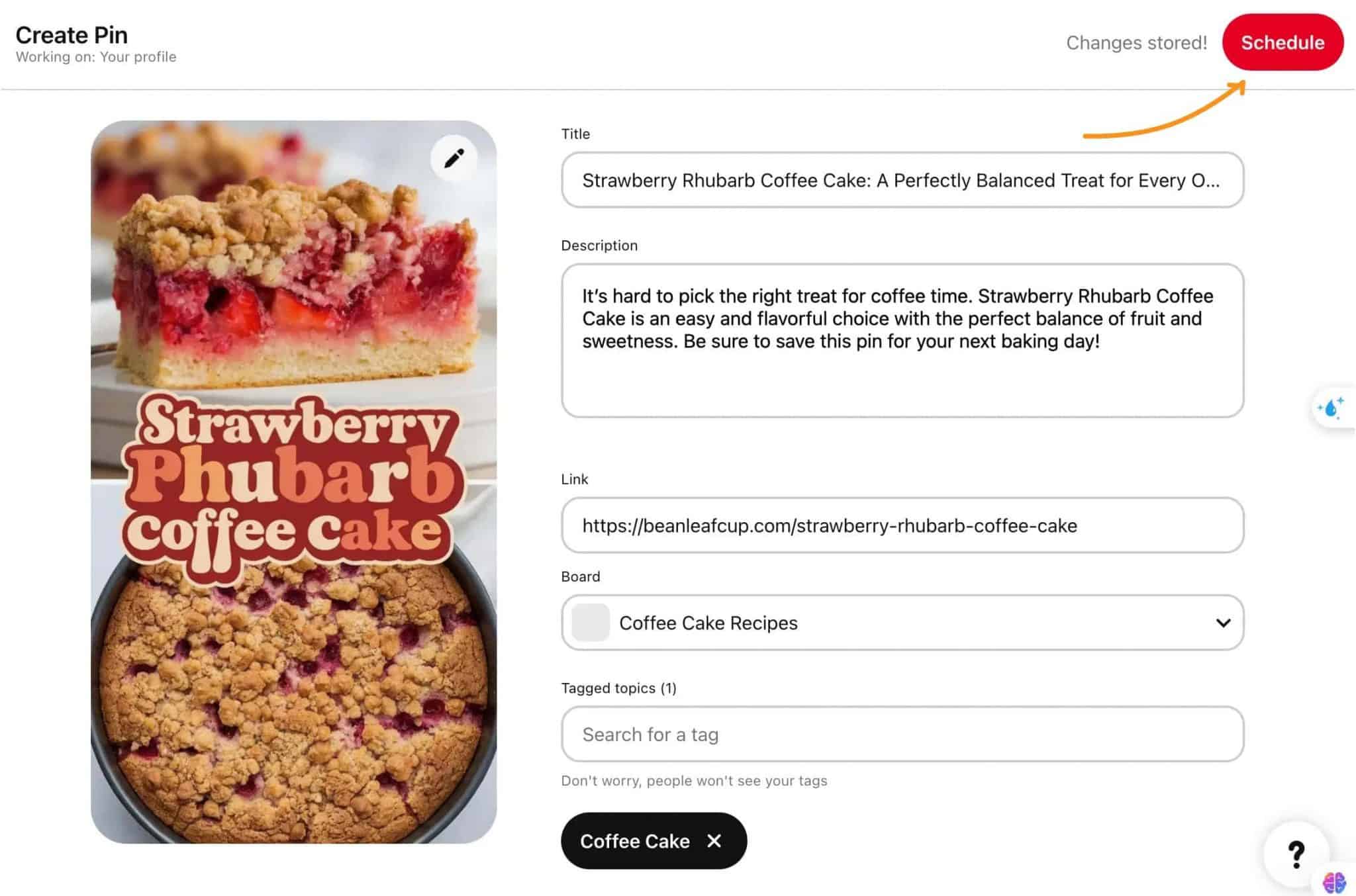Click the Changes stored! status label

1136,42
